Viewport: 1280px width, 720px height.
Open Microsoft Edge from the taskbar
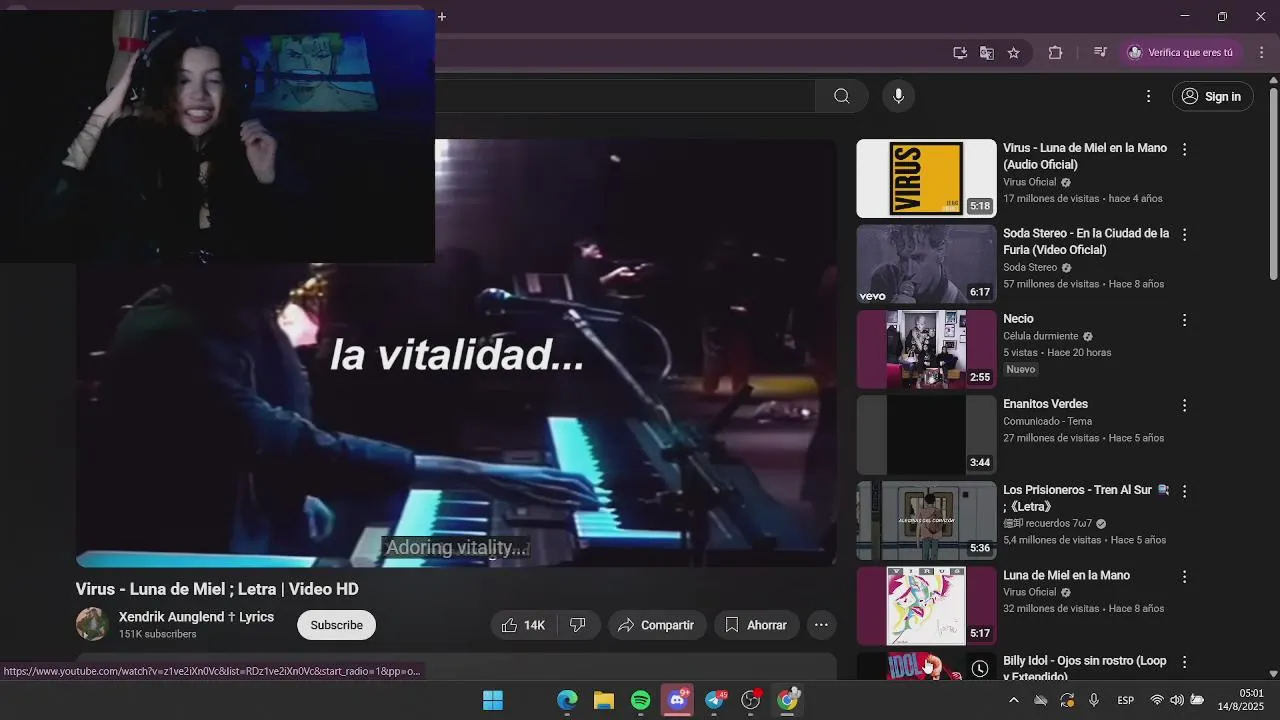[x=567, y=700]
